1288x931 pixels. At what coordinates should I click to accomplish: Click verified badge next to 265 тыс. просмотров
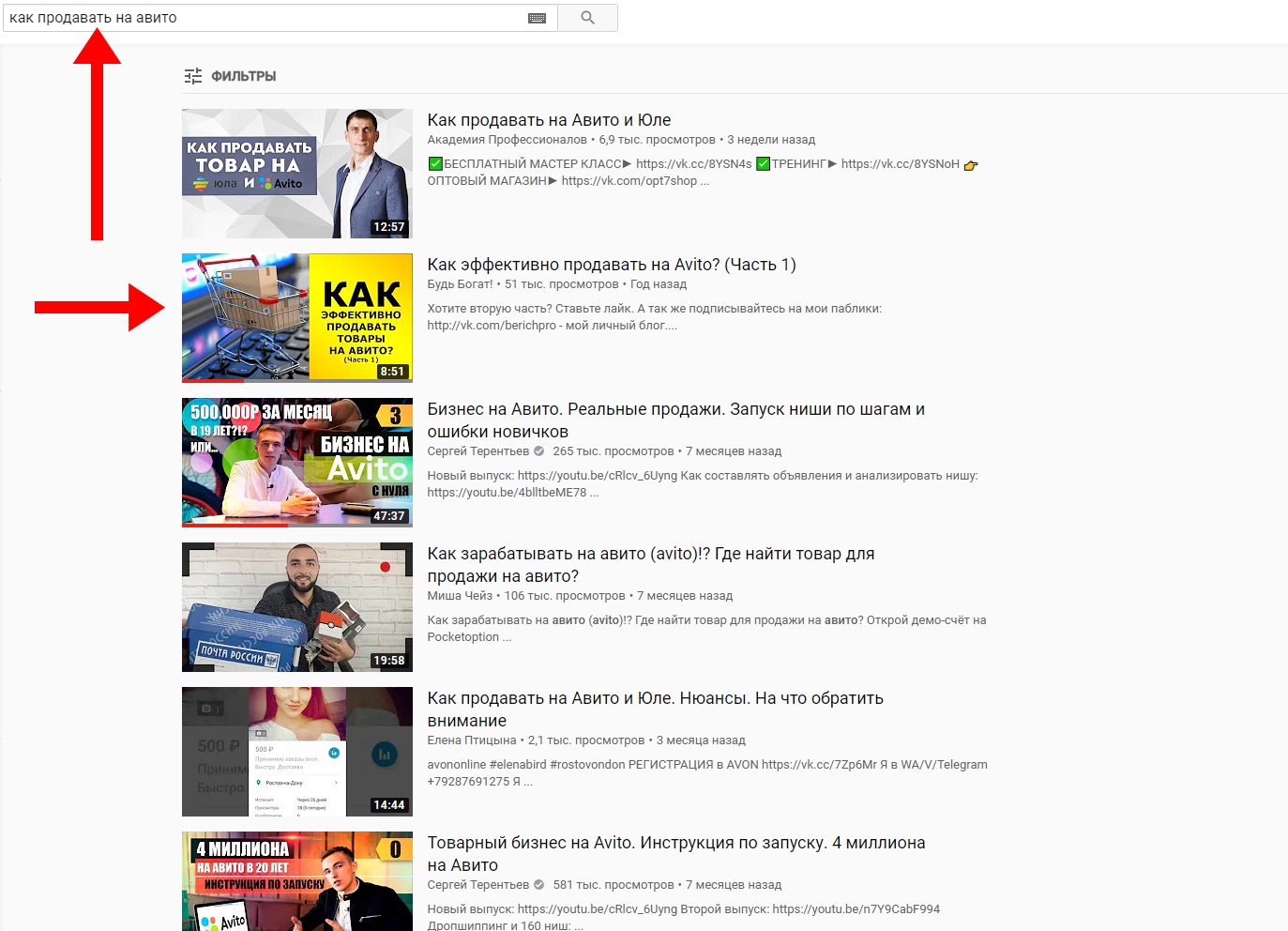(538, 451)
